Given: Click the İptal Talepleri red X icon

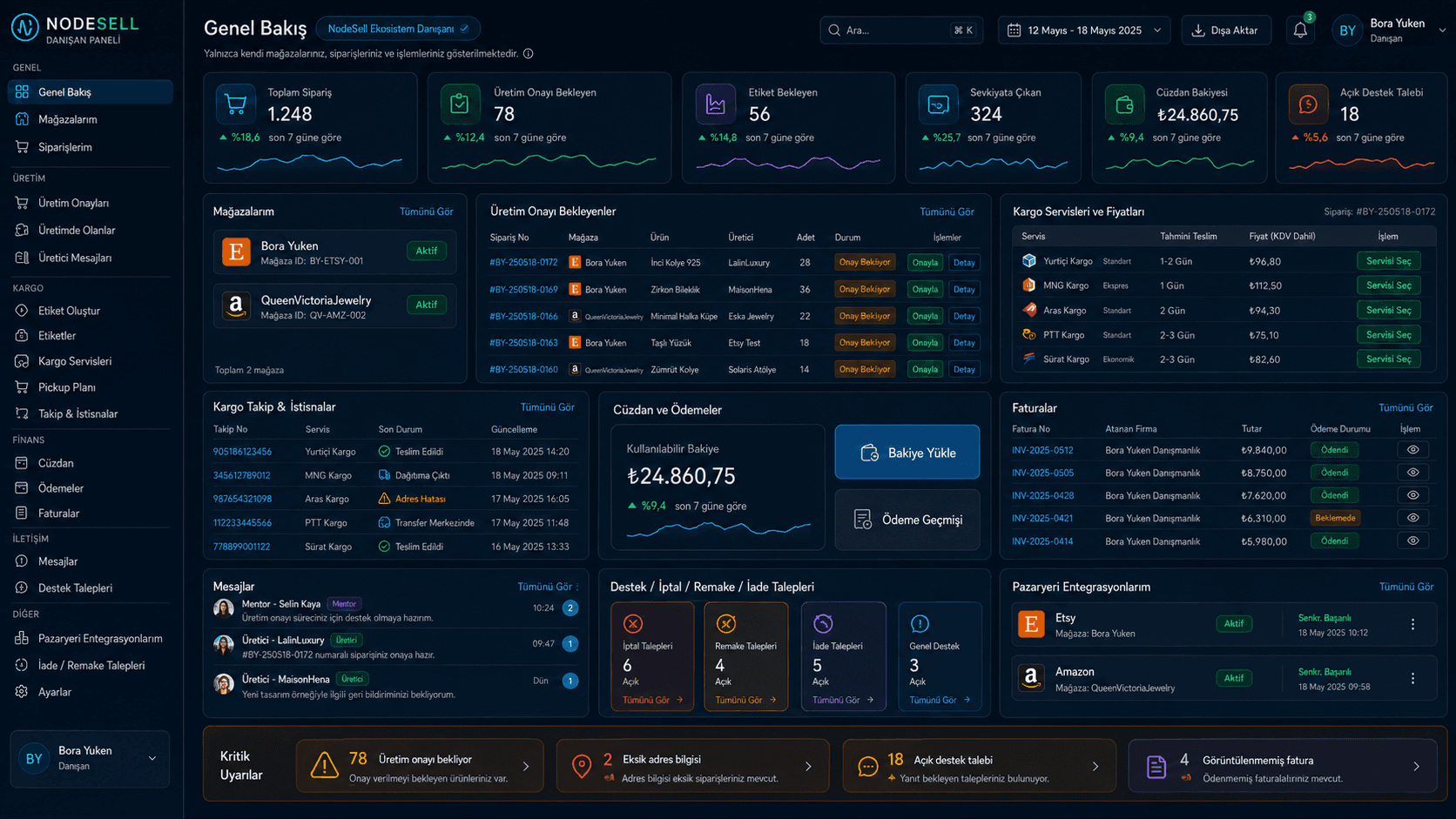Looking at the screenshot, I should pyautogui.click(x=633, y=623).
